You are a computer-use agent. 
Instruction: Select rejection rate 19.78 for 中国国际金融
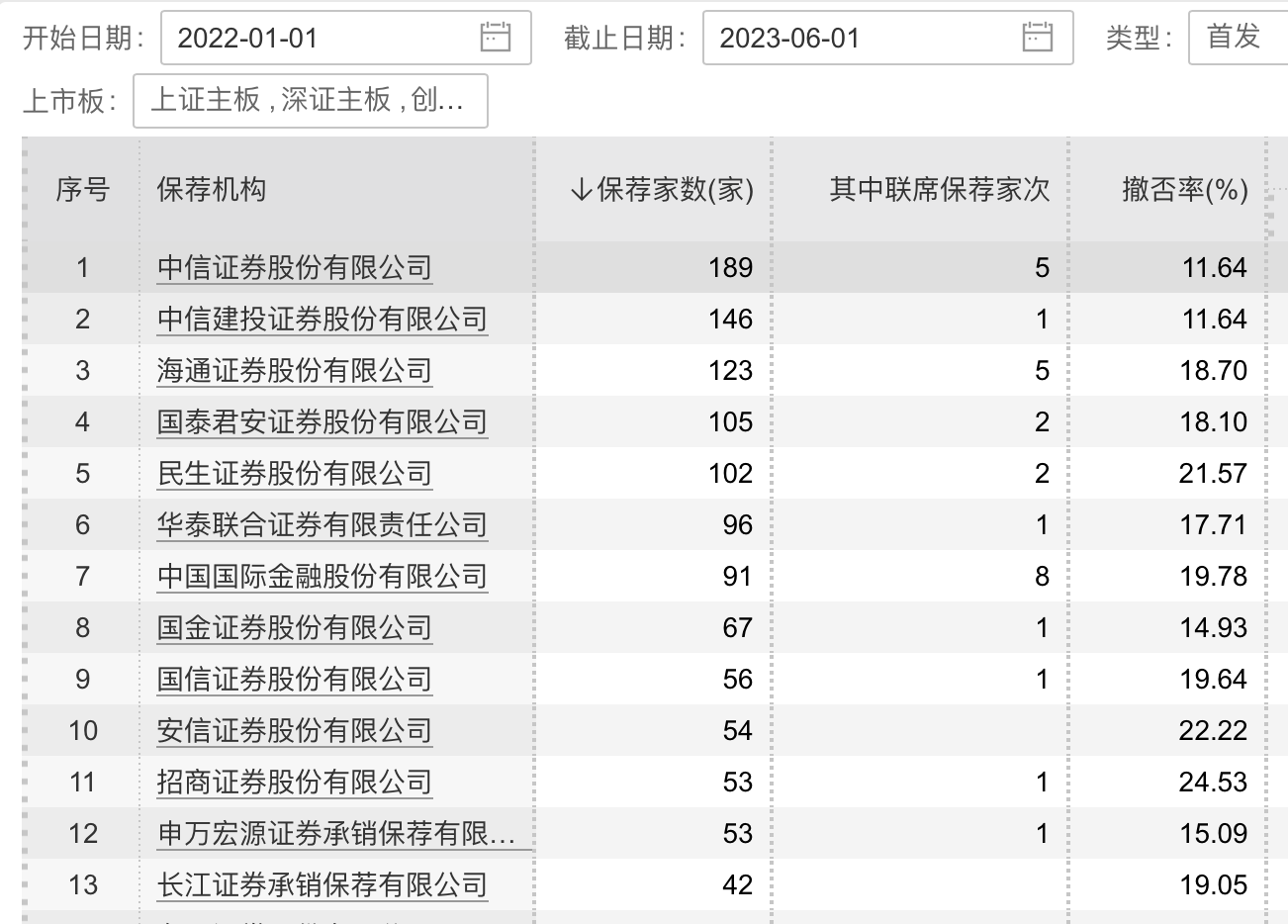tap(1214, 577)
